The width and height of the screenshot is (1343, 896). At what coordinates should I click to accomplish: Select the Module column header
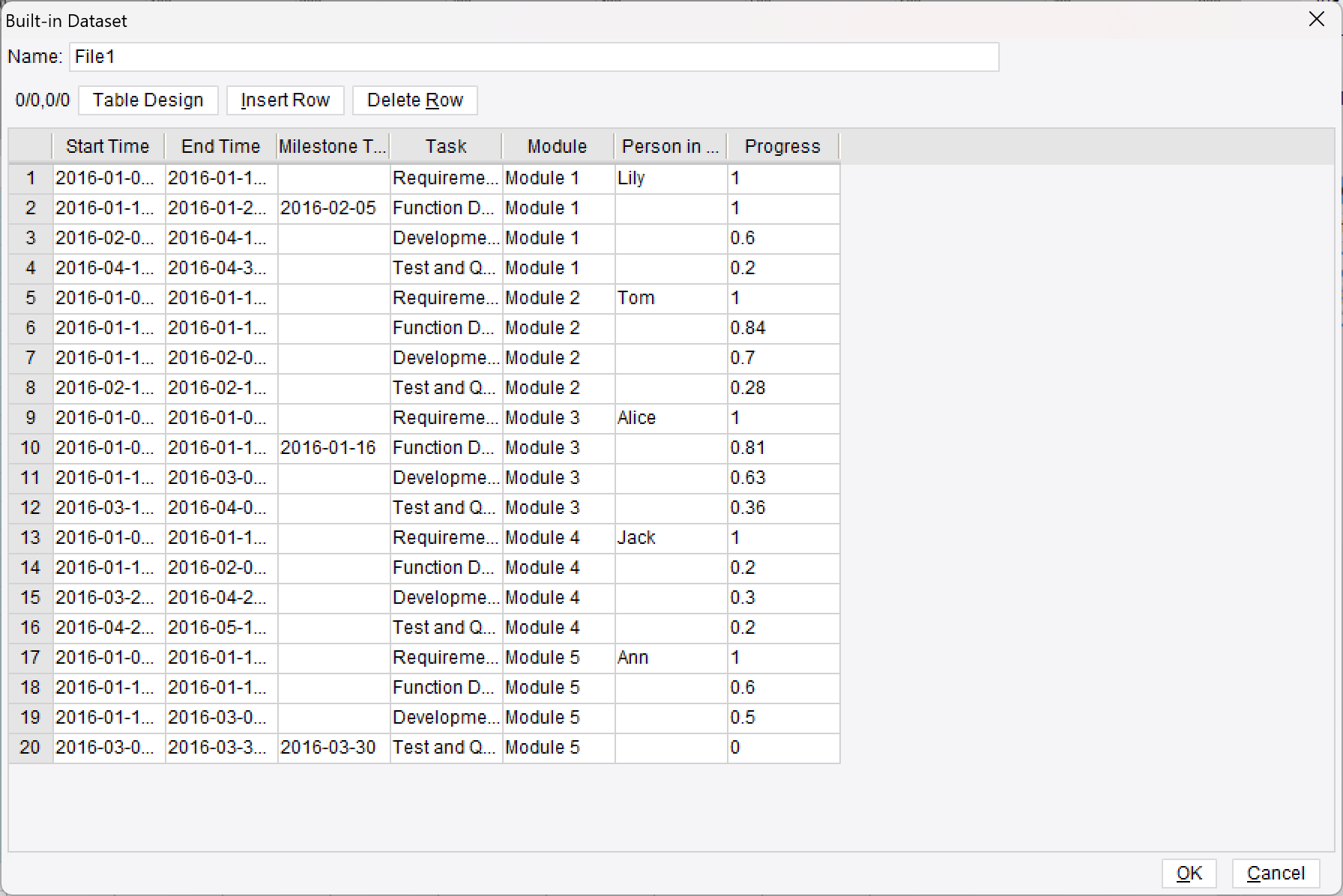click(x=556, y=146)
